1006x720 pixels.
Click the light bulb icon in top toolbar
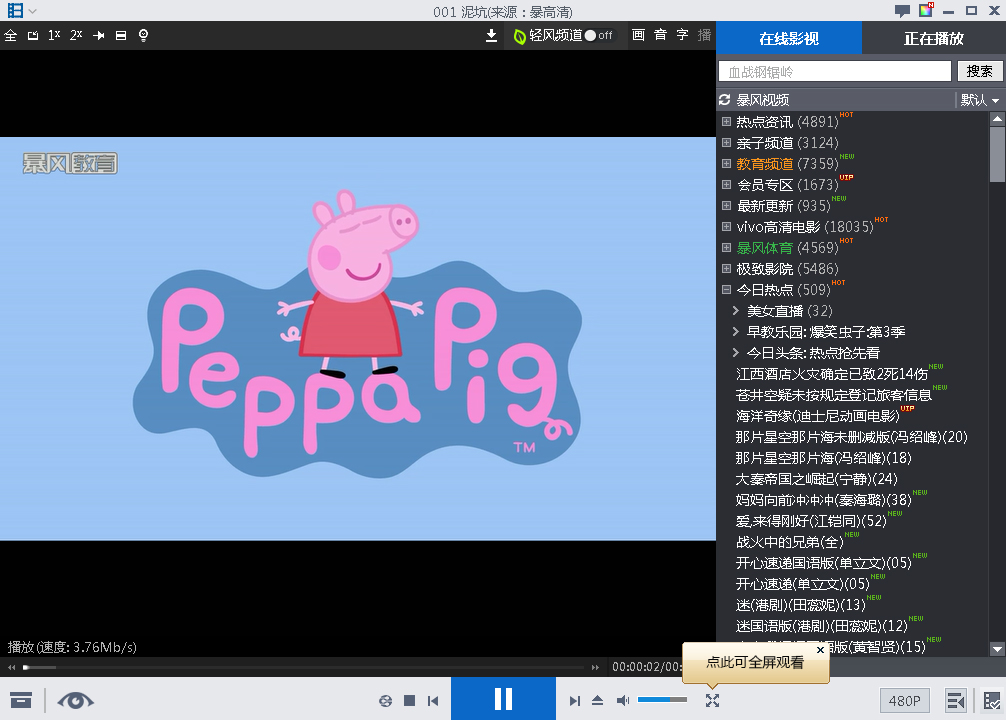point(143,36)
